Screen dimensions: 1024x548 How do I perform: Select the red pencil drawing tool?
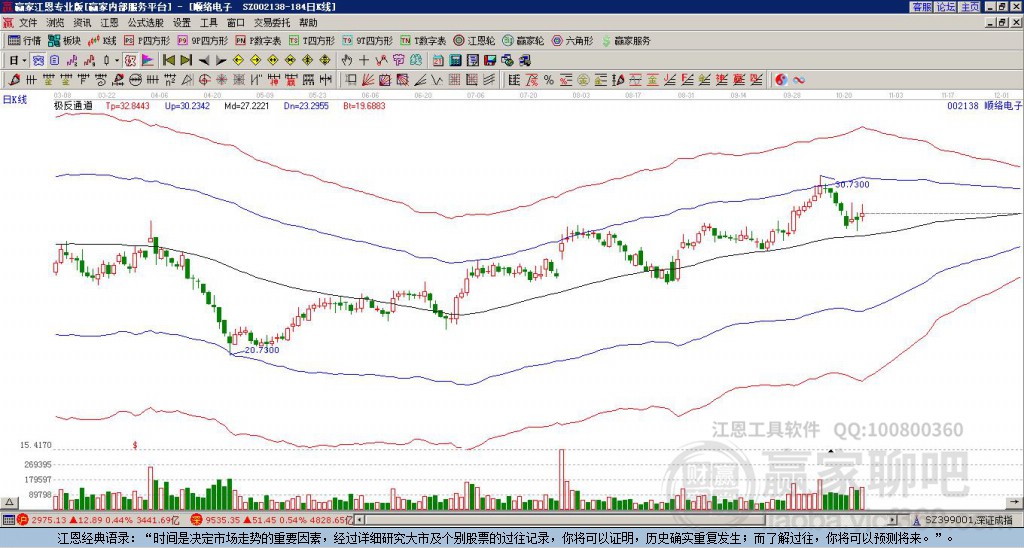tap(14, 80)
